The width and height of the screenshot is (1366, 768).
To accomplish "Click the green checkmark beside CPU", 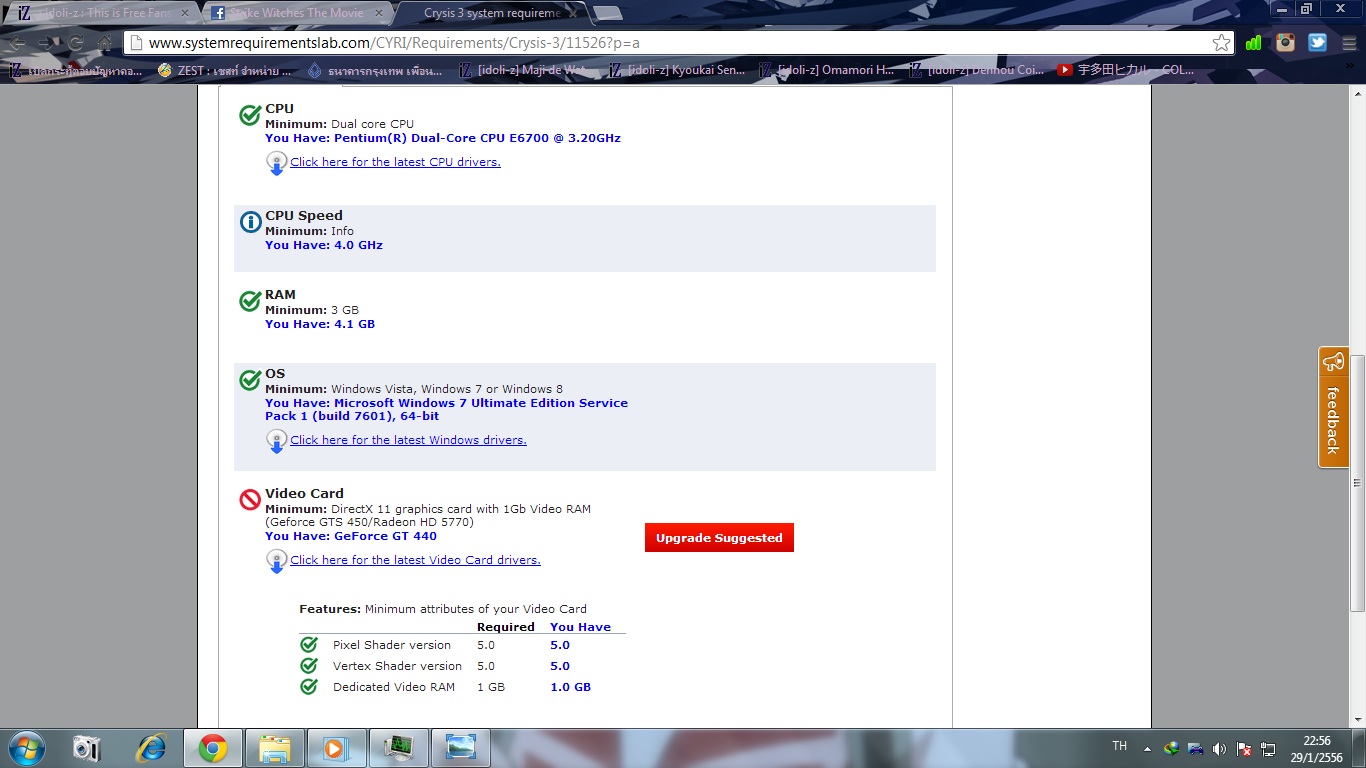I will 250,115.
